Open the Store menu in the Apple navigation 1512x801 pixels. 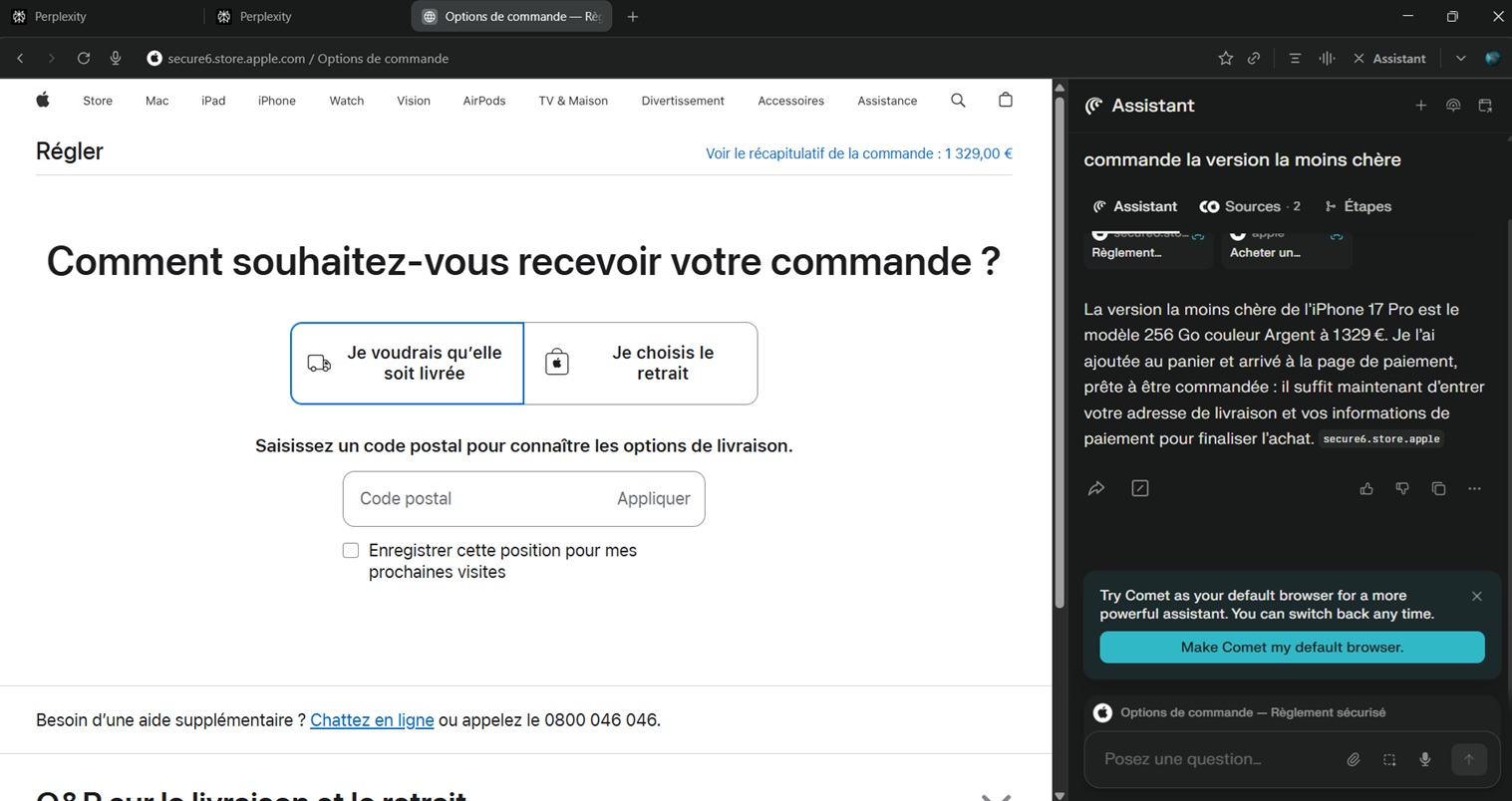(x=98, y=101)
